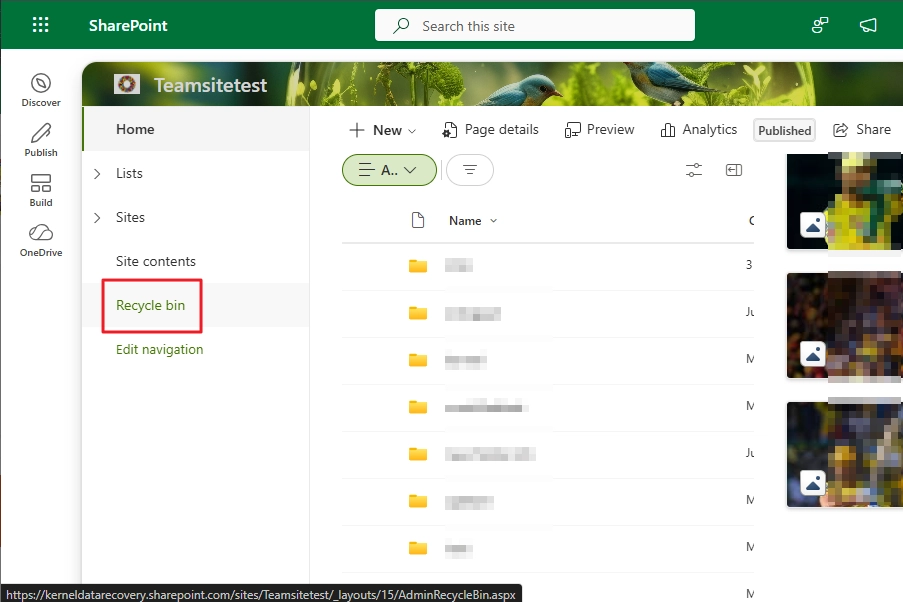The width and height of the screenshot is (903, 602).
Task: Open the view switcher dropdown
Action: pyautogui.click(x=389, y=170)
